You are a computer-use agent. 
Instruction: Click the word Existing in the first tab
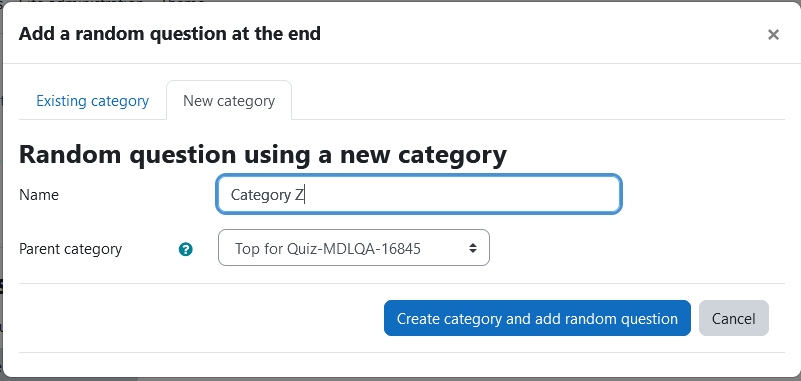[61, 101]
